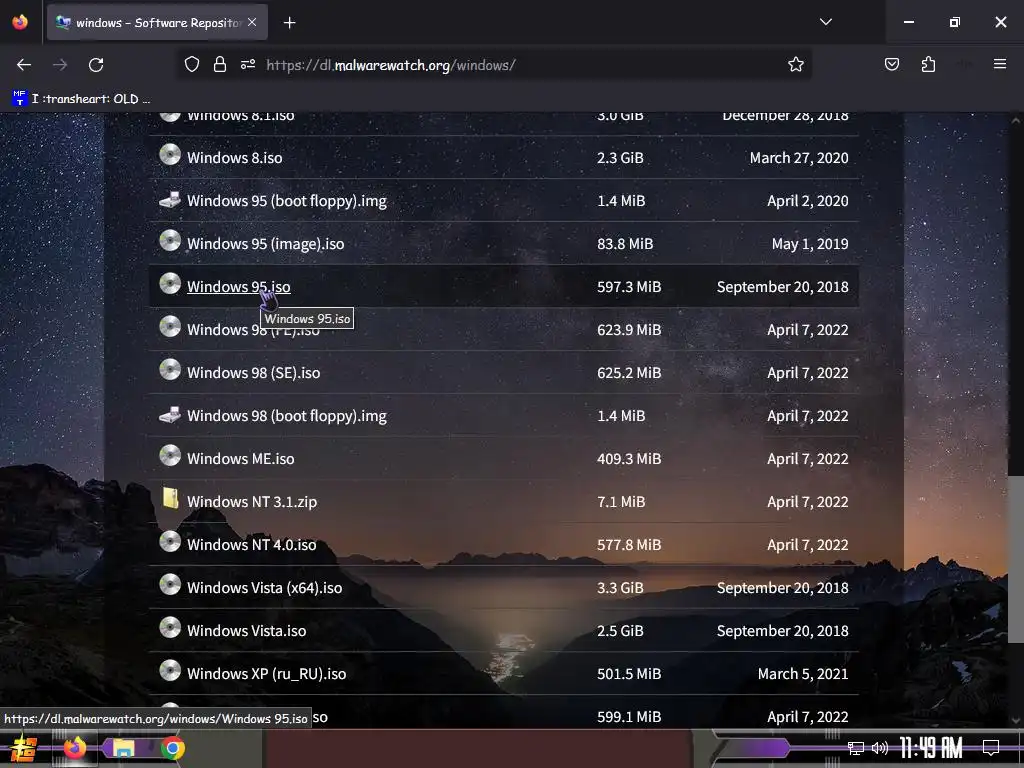Viewport: 1024px width, 768px height.
Task: Reload the current page
Action: tap(96, 65)
